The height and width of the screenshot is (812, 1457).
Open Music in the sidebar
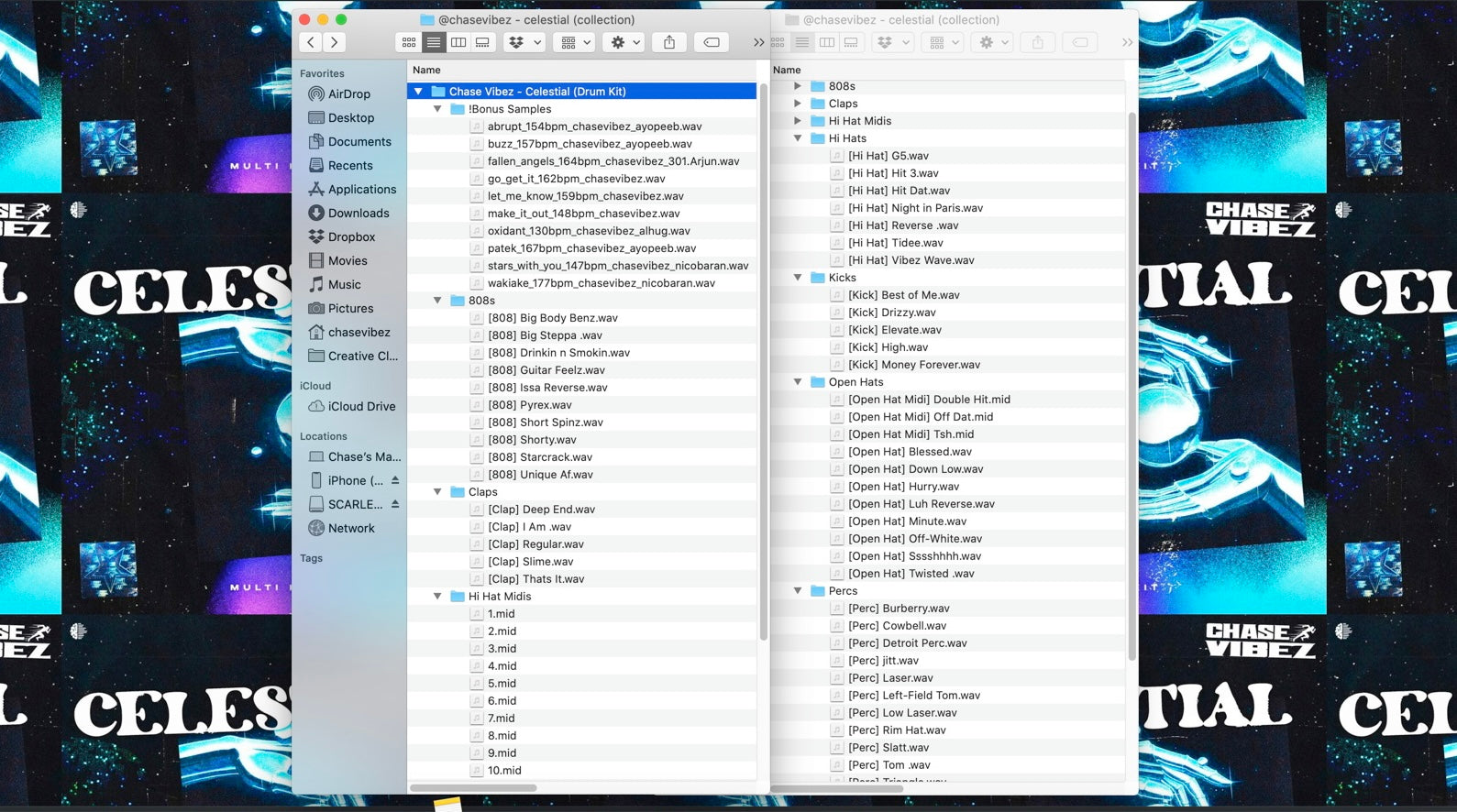tap(344, 284)
